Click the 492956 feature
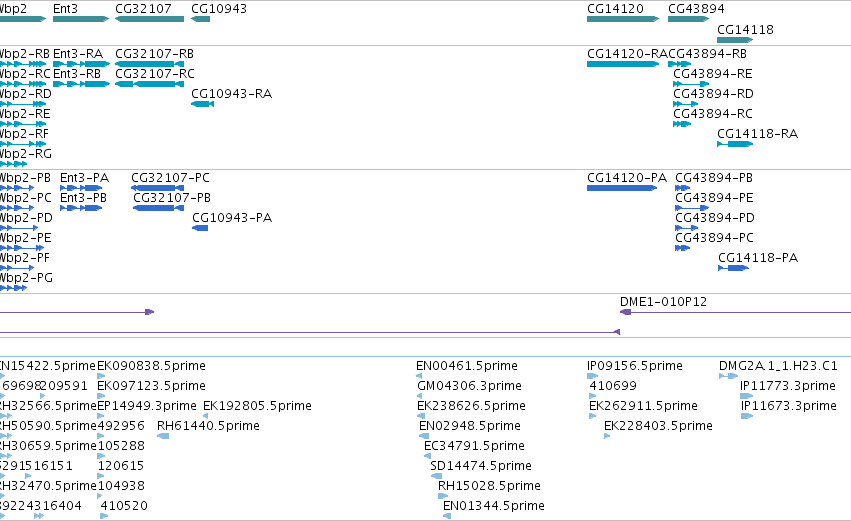 101,436
